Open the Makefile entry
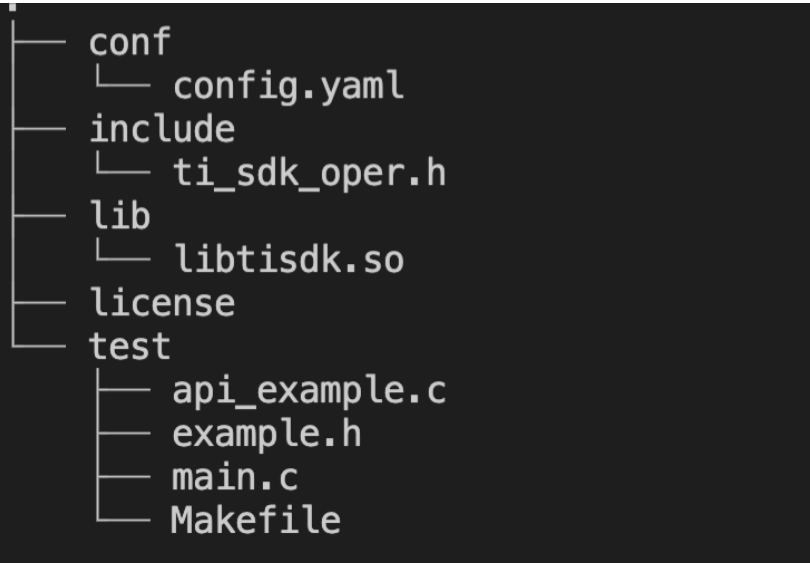The image size is (810, 563). tap(256, 521)
